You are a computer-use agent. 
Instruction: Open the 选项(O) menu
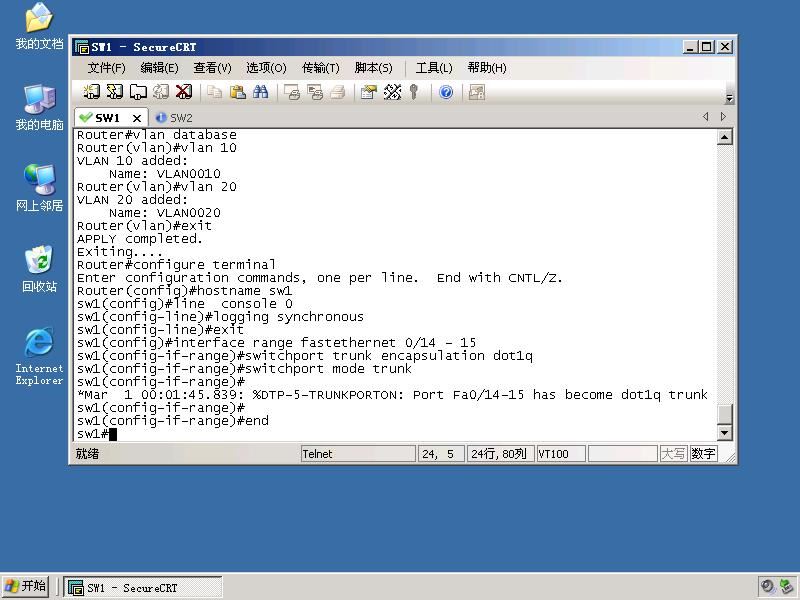[x=266, y=68]
